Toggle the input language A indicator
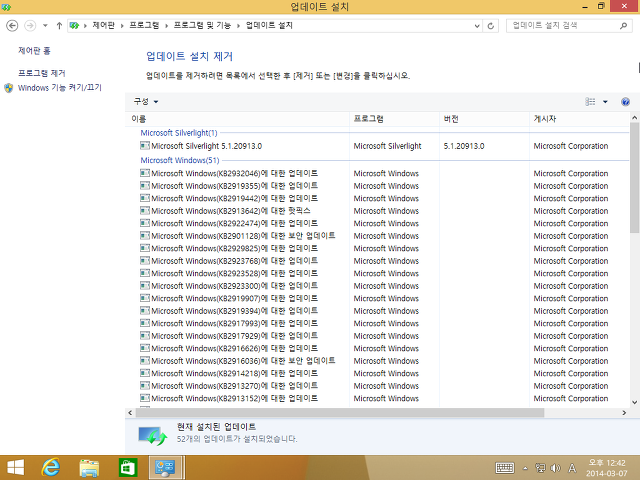This screenshot has width=640, height=480. [572, 468]
